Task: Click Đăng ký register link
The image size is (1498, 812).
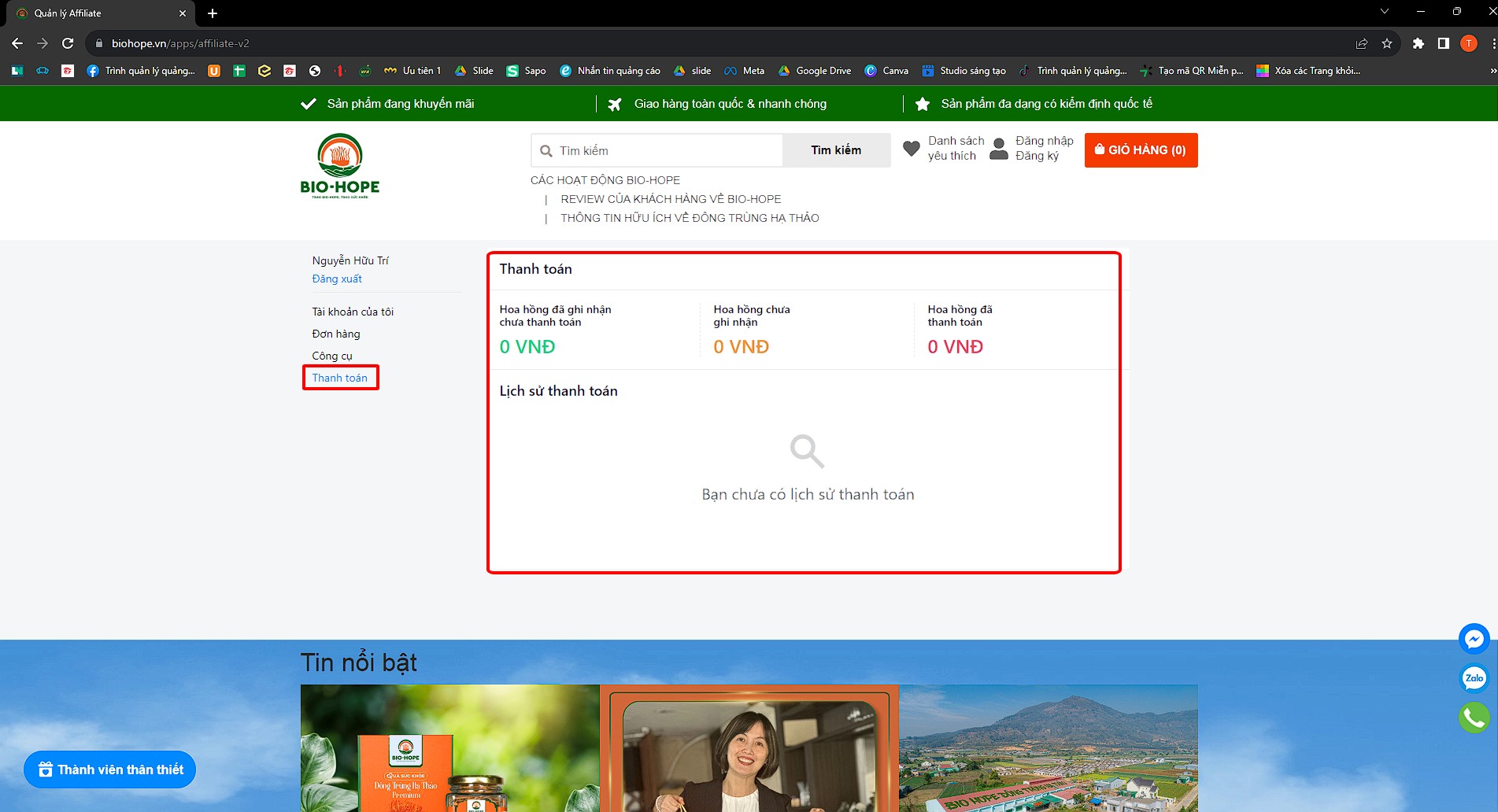Action: 1037,156
